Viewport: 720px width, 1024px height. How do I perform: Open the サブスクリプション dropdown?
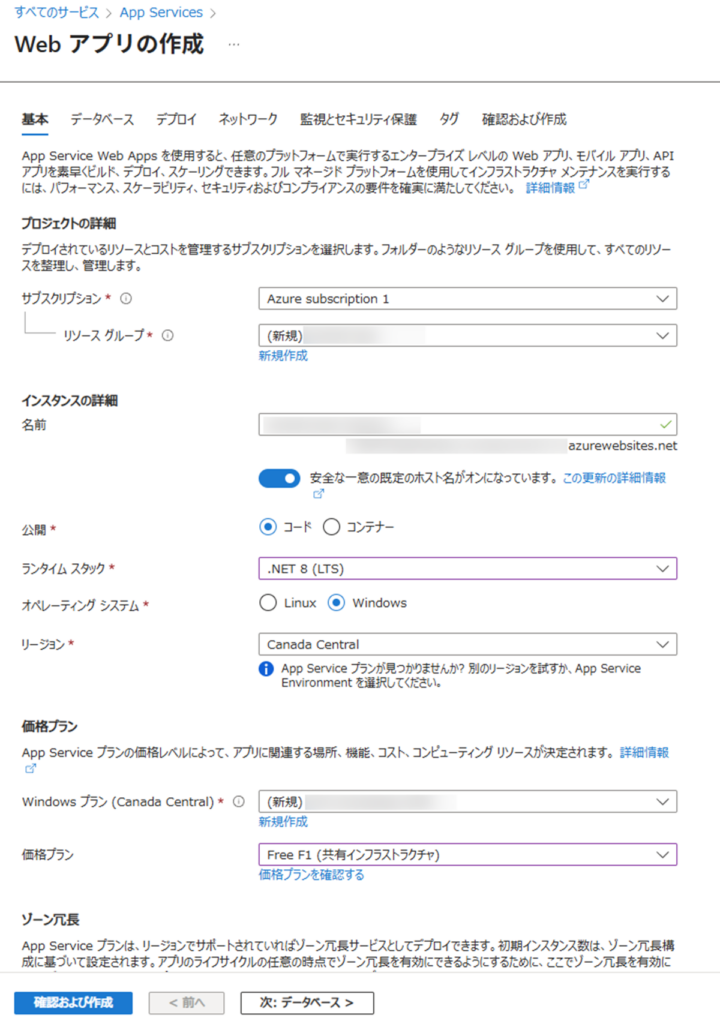click(467, 299)
